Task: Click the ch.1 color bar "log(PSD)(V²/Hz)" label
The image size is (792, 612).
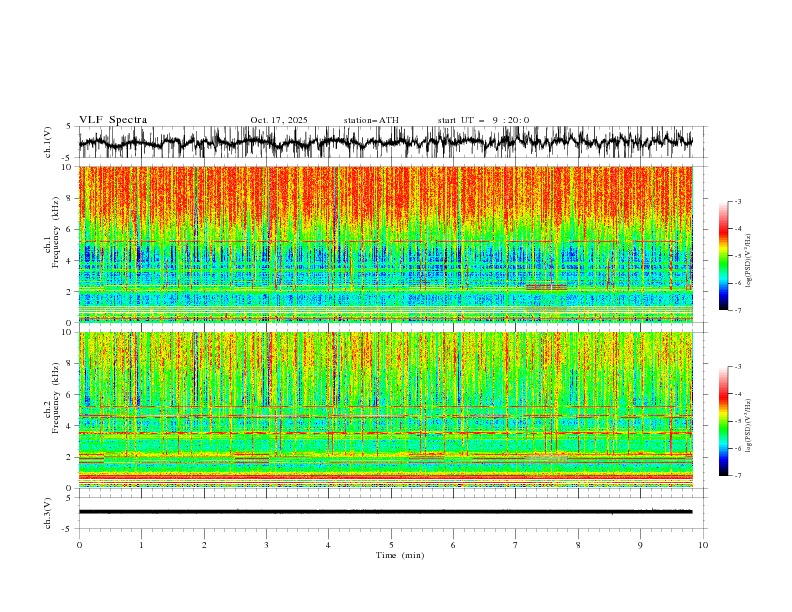Action: tap(748, 261)
